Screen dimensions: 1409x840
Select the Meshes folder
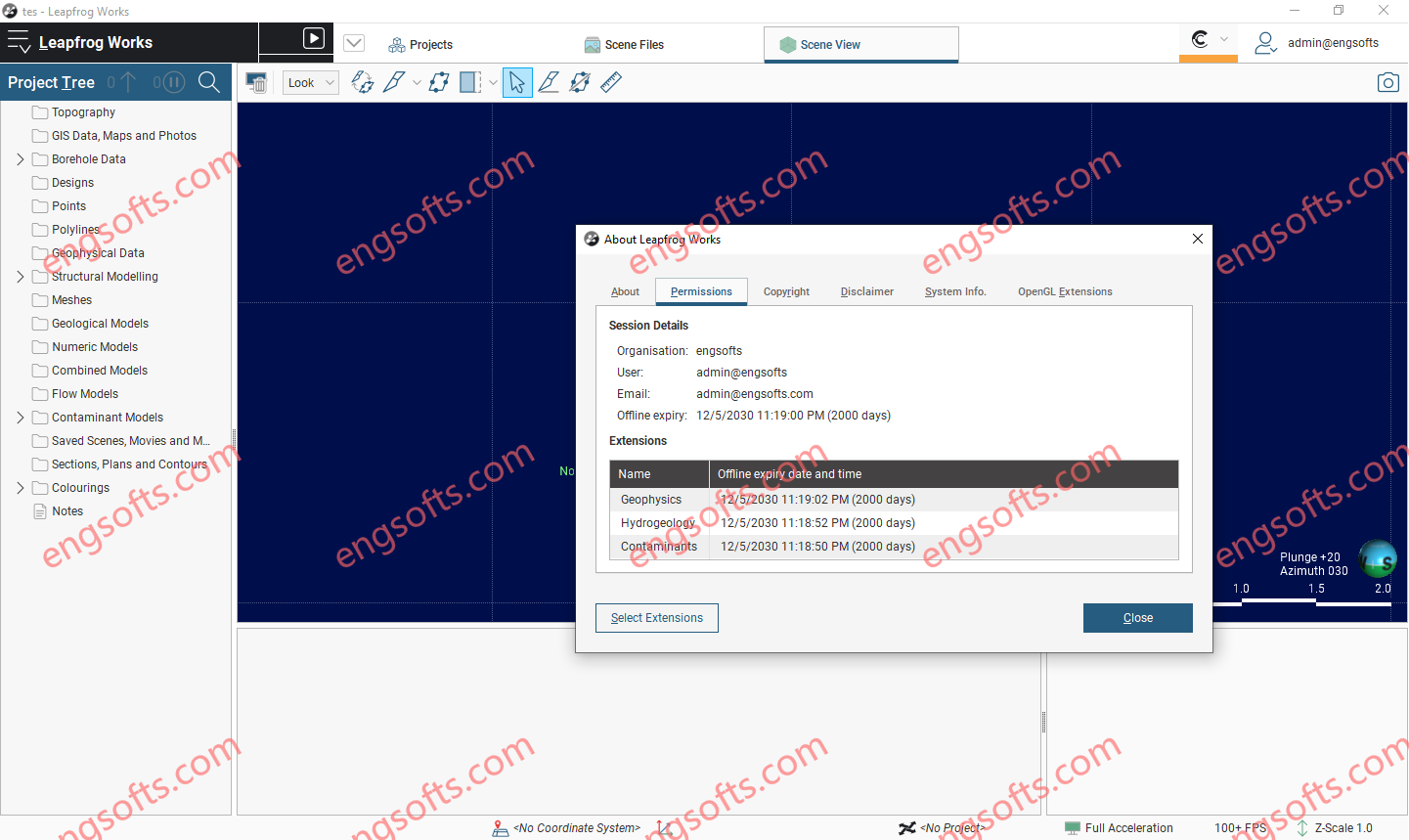click(71, 300)
